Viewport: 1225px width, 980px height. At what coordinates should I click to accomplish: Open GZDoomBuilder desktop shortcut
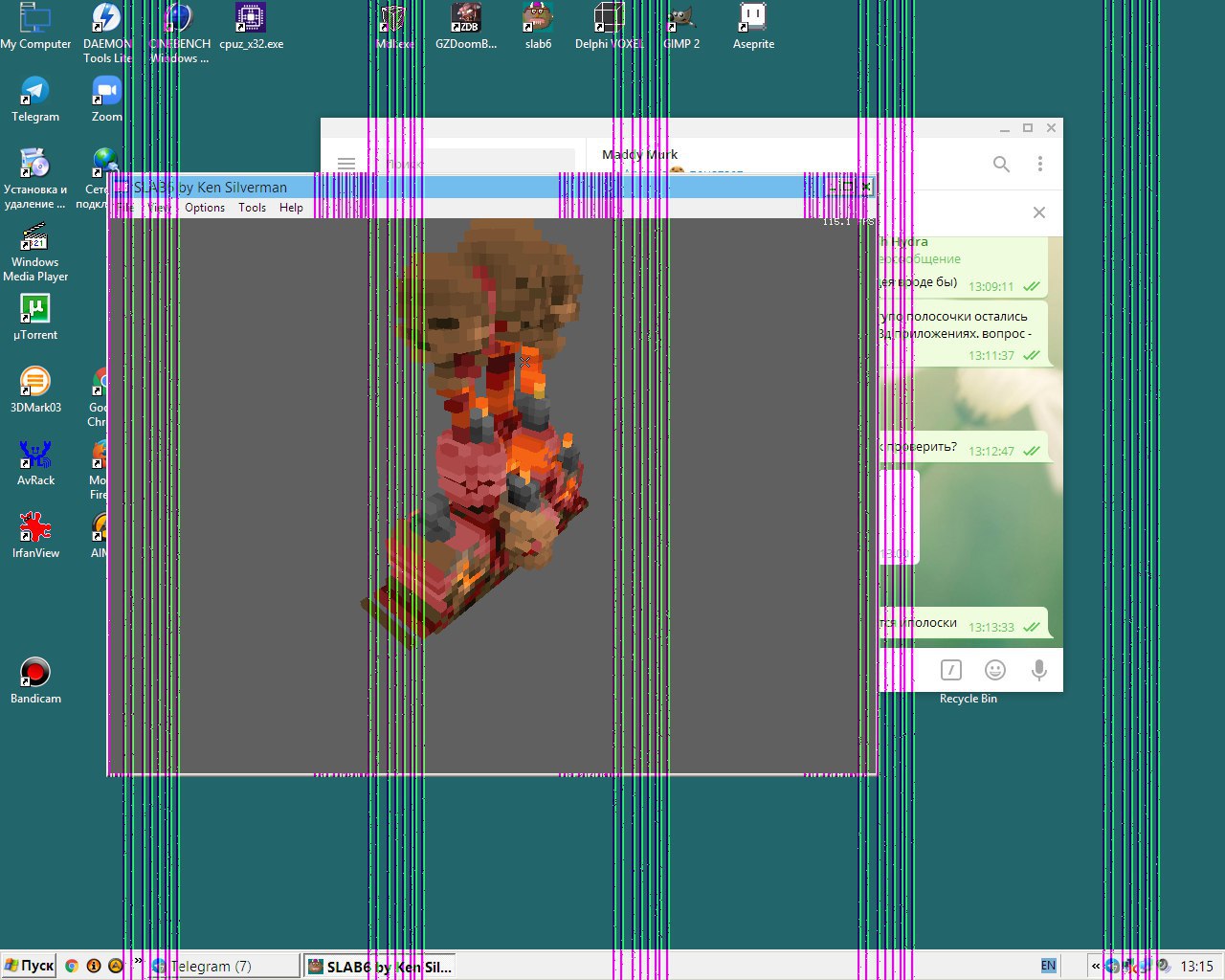466,27
